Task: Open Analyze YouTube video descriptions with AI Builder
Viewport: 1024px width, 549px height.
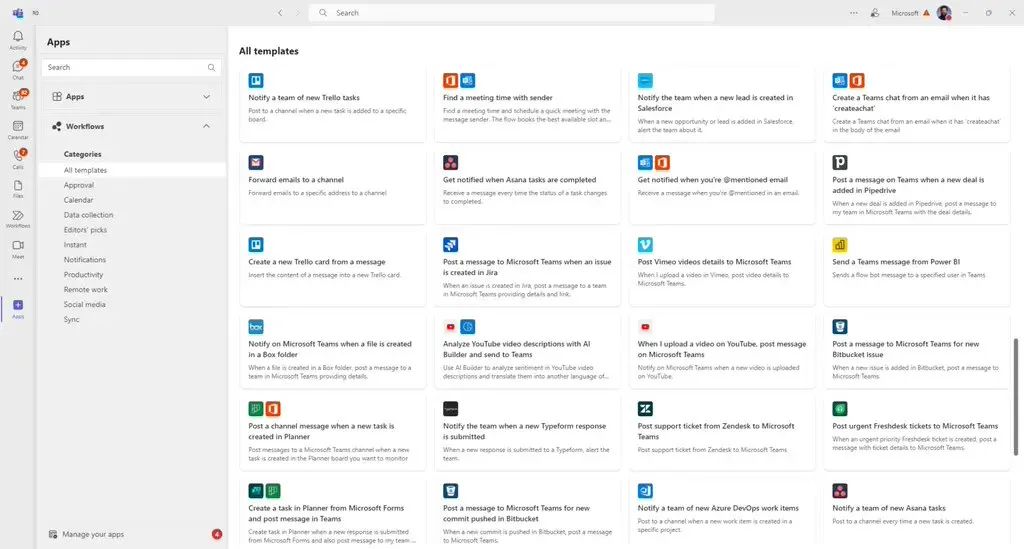Action: [527, 350]
